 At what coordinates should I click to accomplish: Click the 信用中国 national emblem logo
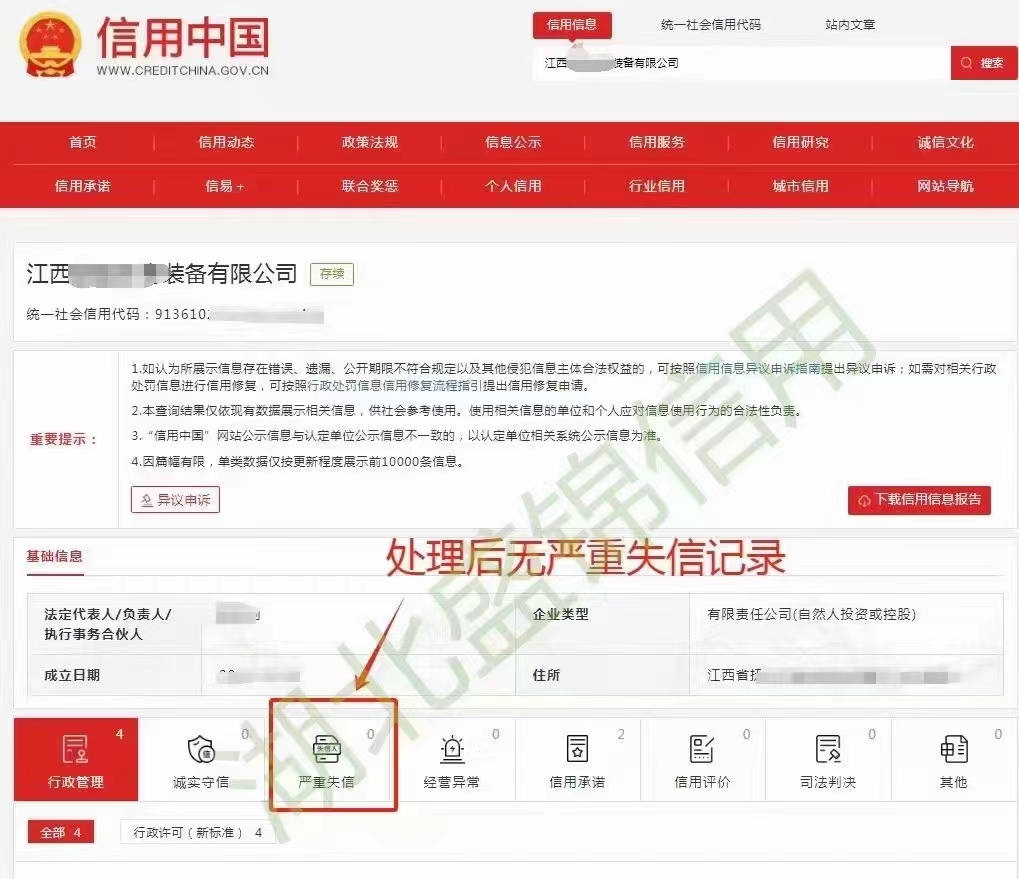click(49, 46)
